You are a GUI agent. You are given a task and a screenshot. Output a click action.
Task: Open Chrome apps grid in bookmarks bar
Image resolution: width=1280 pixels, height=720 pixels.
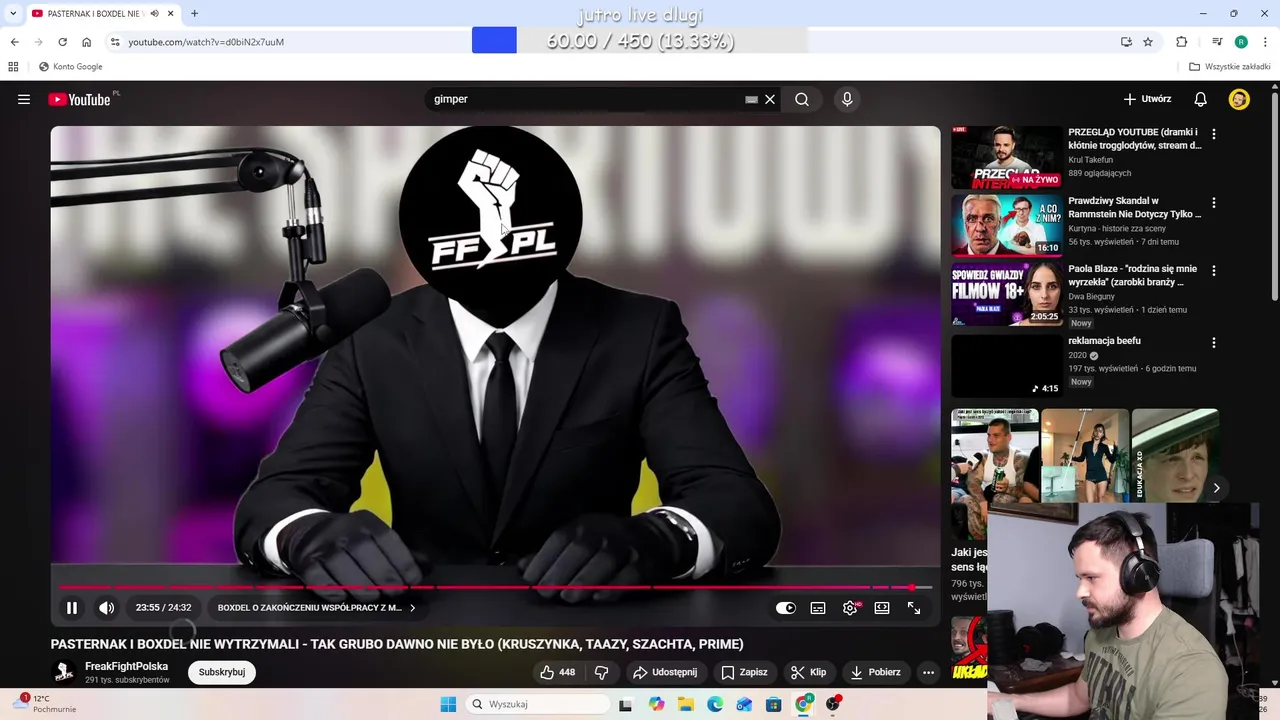tap(13, 67)
